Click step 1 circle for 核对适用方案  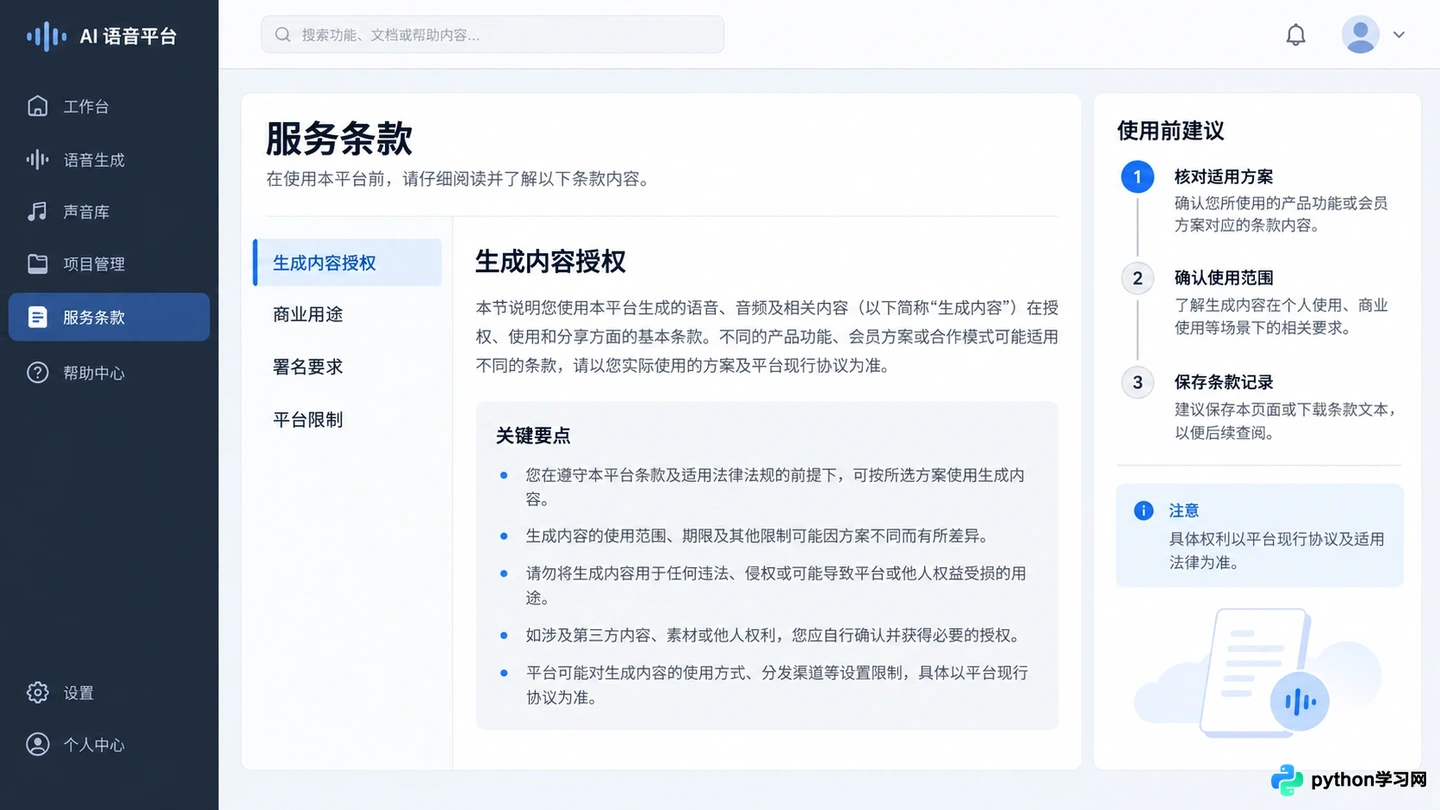pyautogui.click(x=1137, y=177)
